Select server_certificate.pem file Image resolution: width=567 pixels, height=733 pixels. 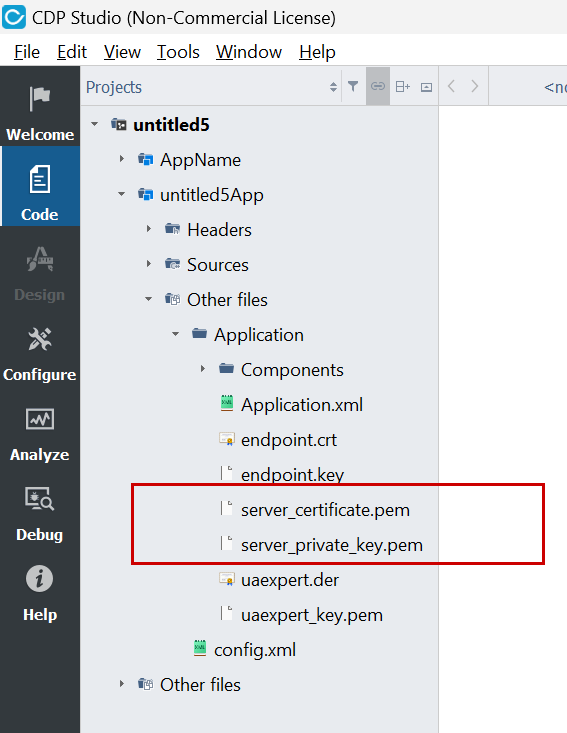(325, 510)
